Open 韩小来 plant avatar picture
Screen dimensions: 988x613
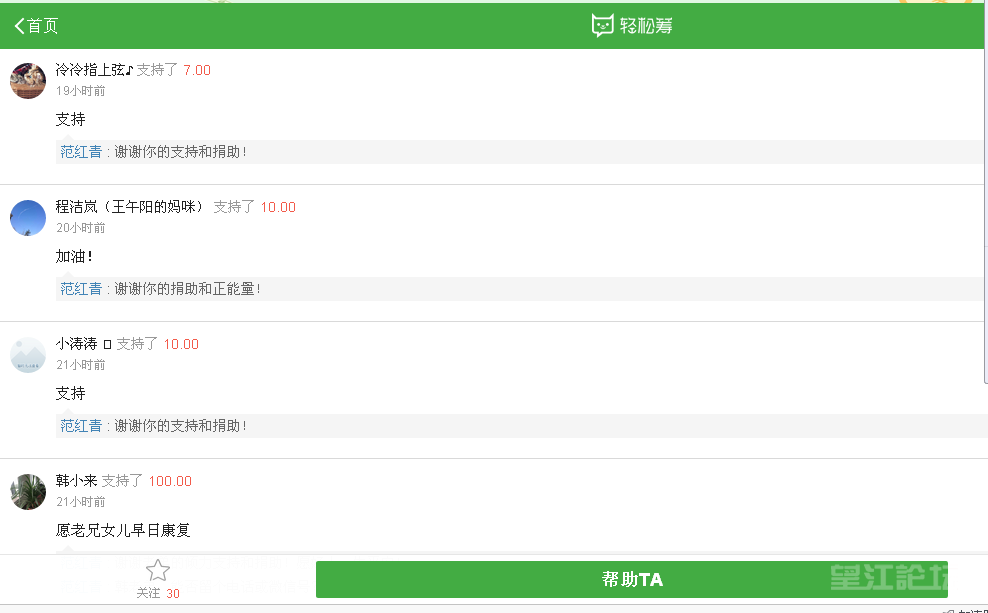[x=28, y=492]
